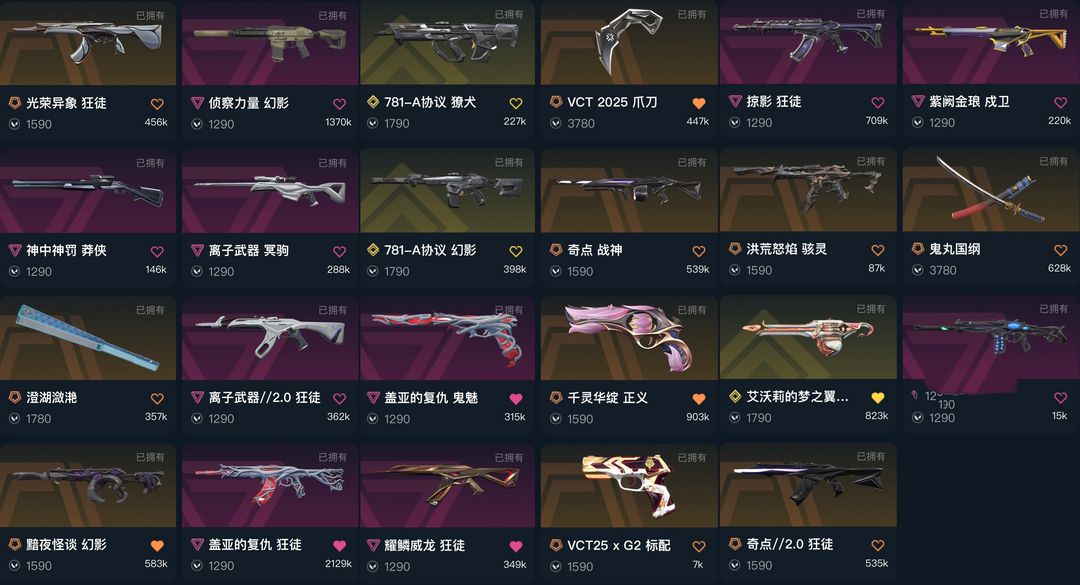Open the 千灵华绽 正义 weapon image

point(629,338)
